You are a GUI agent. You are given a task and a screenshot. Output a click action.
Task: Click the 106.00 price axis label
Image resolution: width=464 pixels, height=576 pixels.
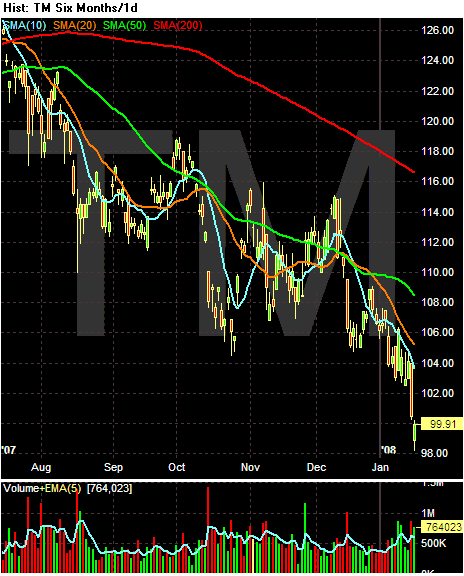(437, 333)
